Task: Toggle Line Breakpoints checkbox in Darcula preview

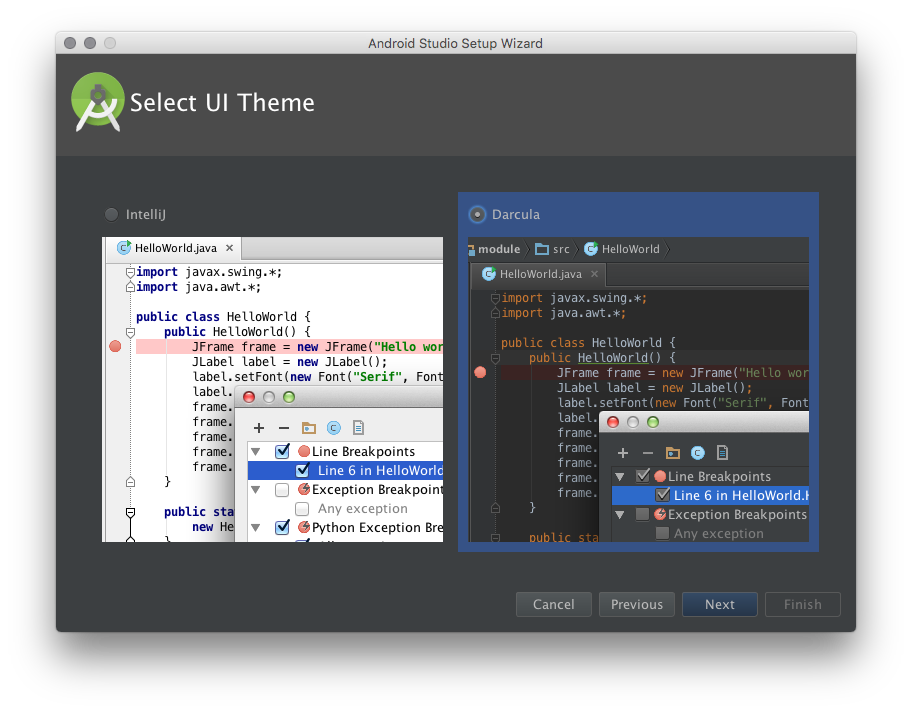Action: pos(643,476)
